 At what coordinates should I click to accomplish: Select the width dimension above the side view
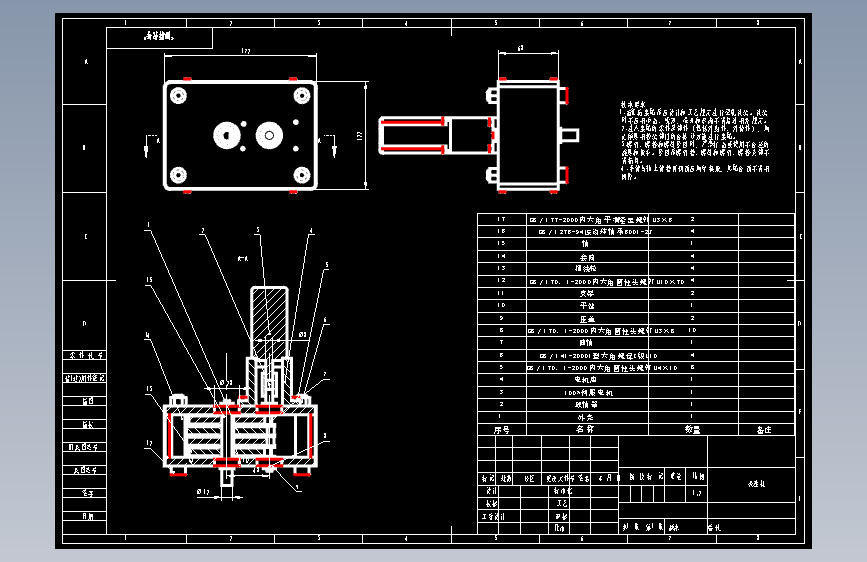pyautogui.click(x=528, y=51)
